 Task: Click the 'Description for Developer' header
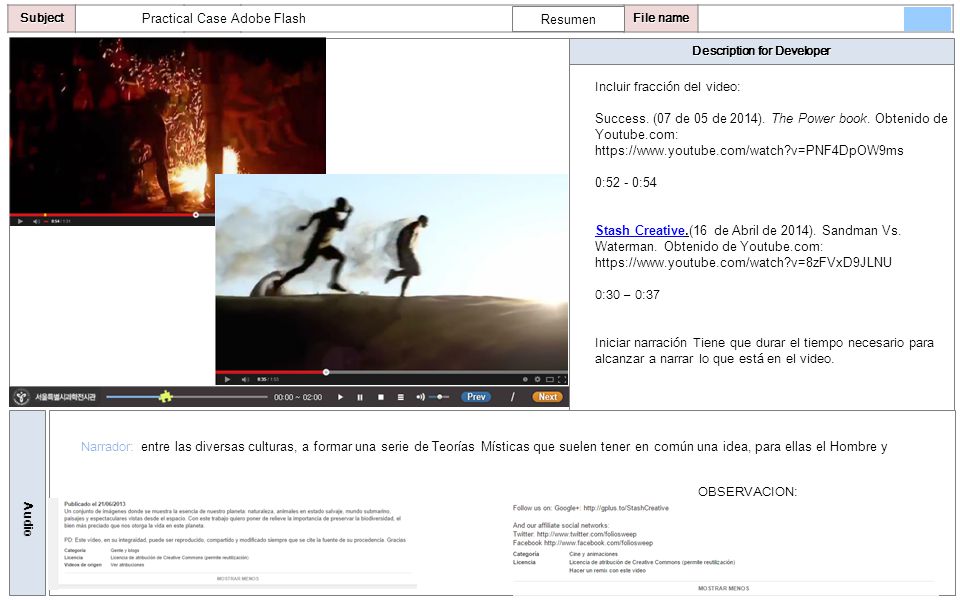[762, 51]
